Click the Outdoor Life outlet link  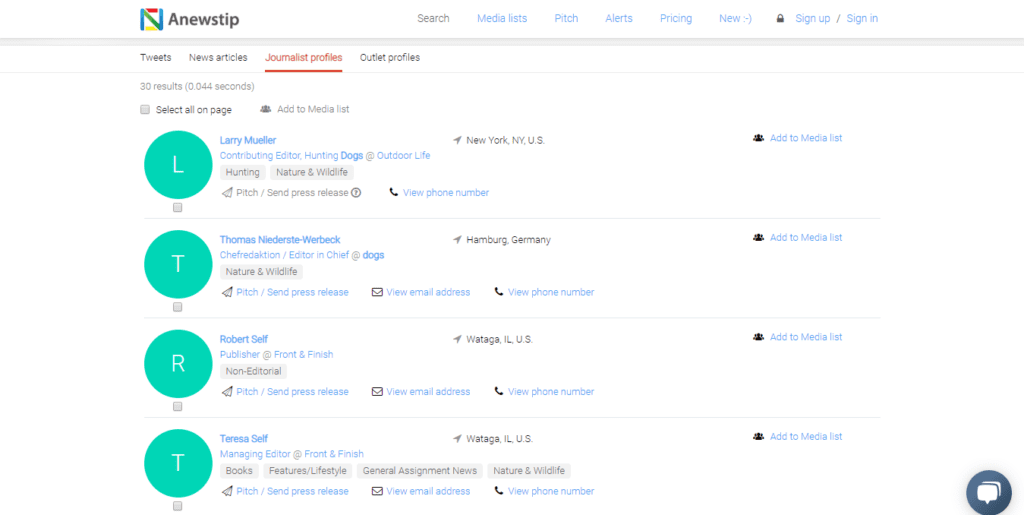click(x=404, y=155)
